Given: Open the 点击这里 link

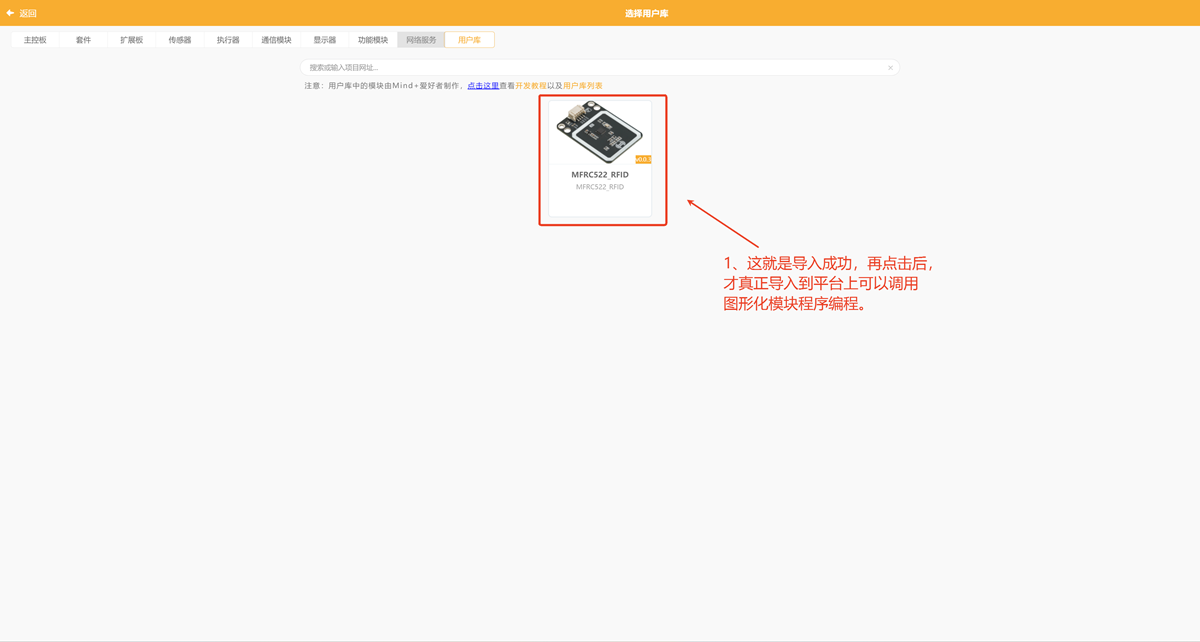Looking at the screenshot, I should click(x=483, y=86).
